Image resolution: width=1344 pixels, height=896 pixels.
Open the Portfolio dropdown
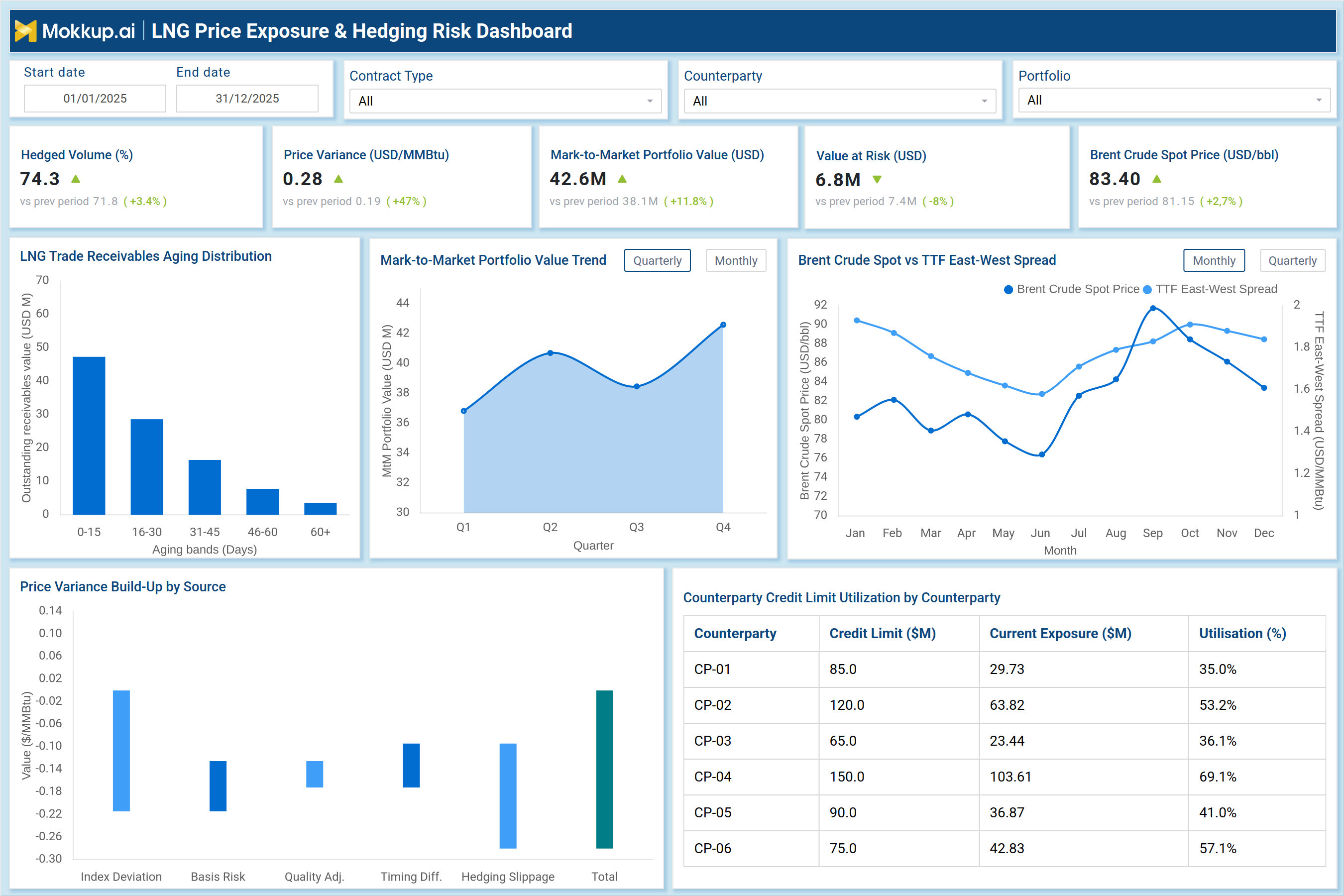[1174, 100]
